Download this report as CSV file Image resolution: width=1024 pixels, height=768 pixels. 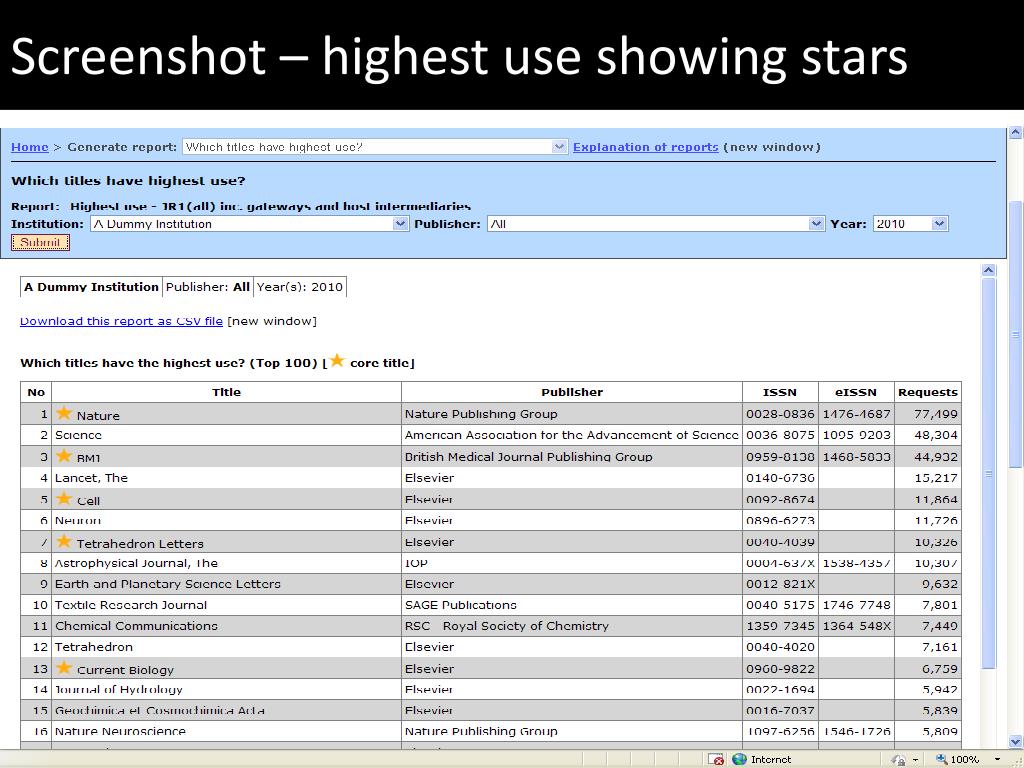pyautogui.click(x=121, y=321)
